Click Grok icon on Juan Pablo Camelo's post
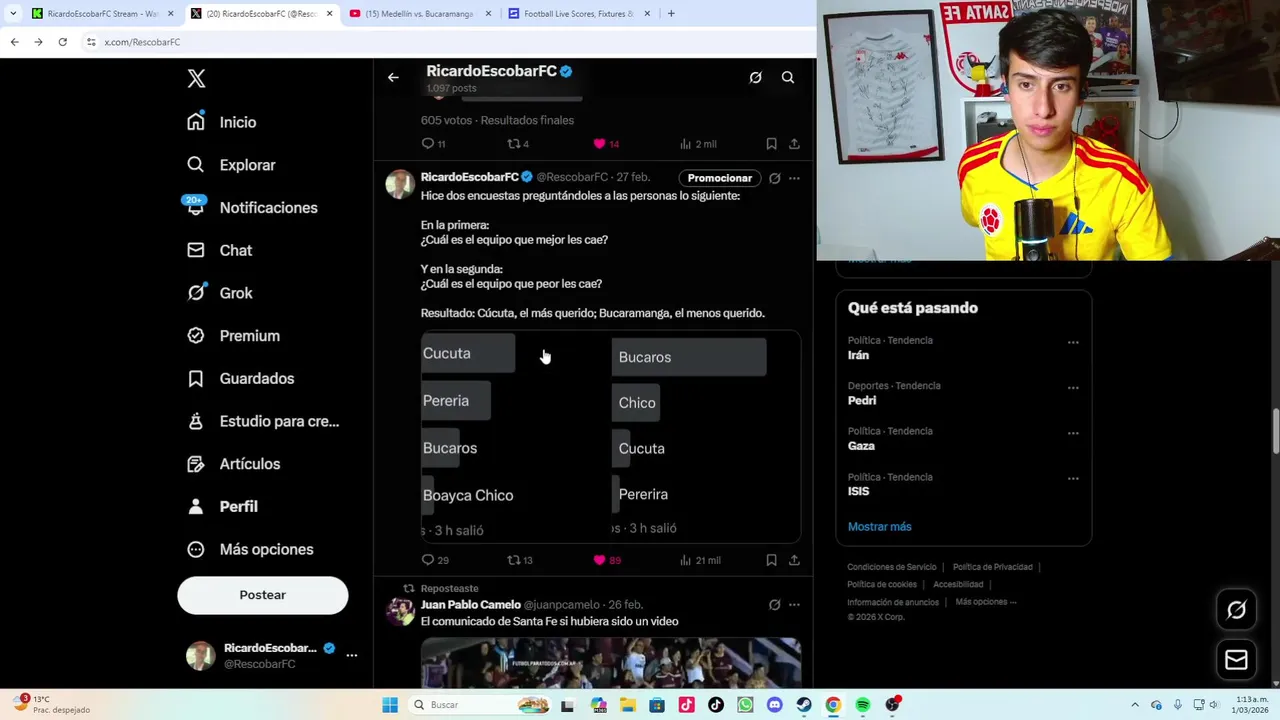 point(774,605)
